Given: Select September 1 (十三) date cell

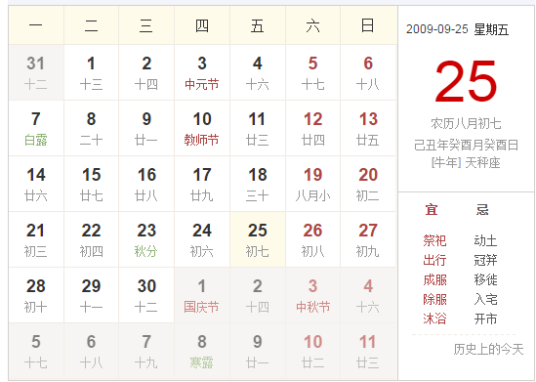Looking at the screenshot, I should pyautogui.click(x=91, y=73).
